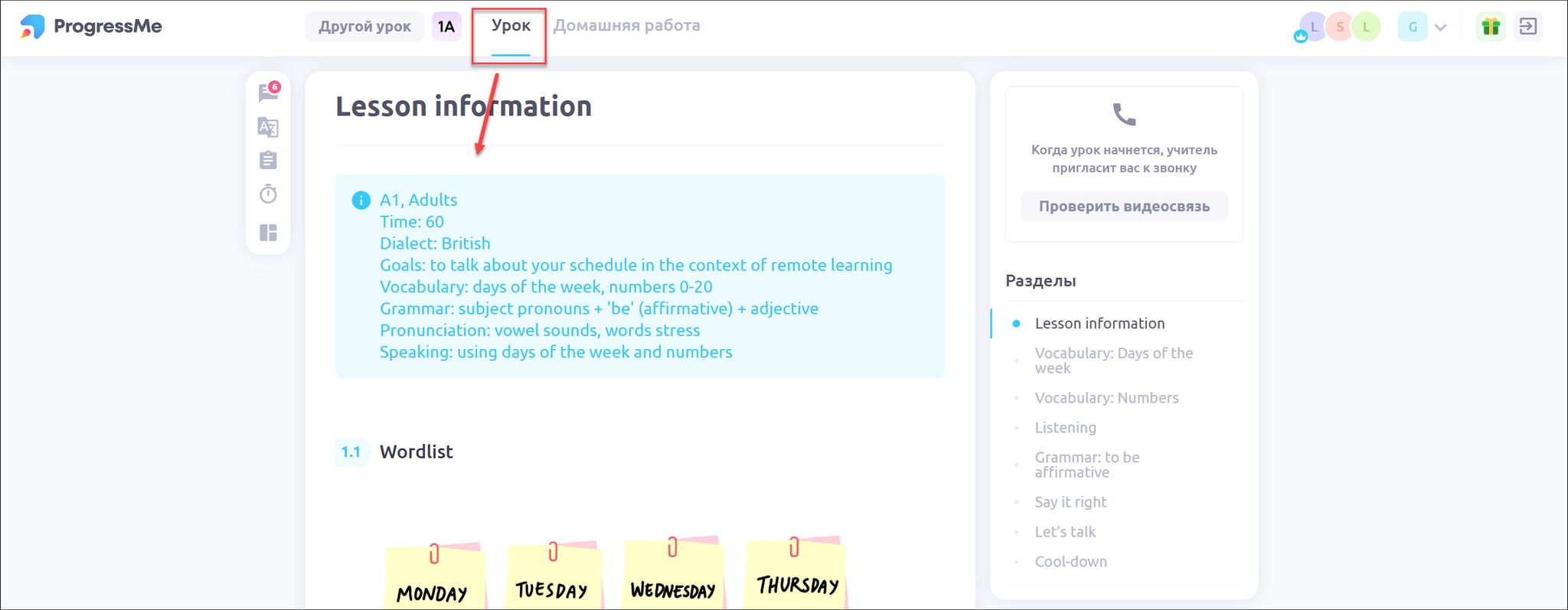The height and width of the screenshot is (610, 1568).
Task: Click the info icon beside A1, Adults
Action: [x=361, y=201]
